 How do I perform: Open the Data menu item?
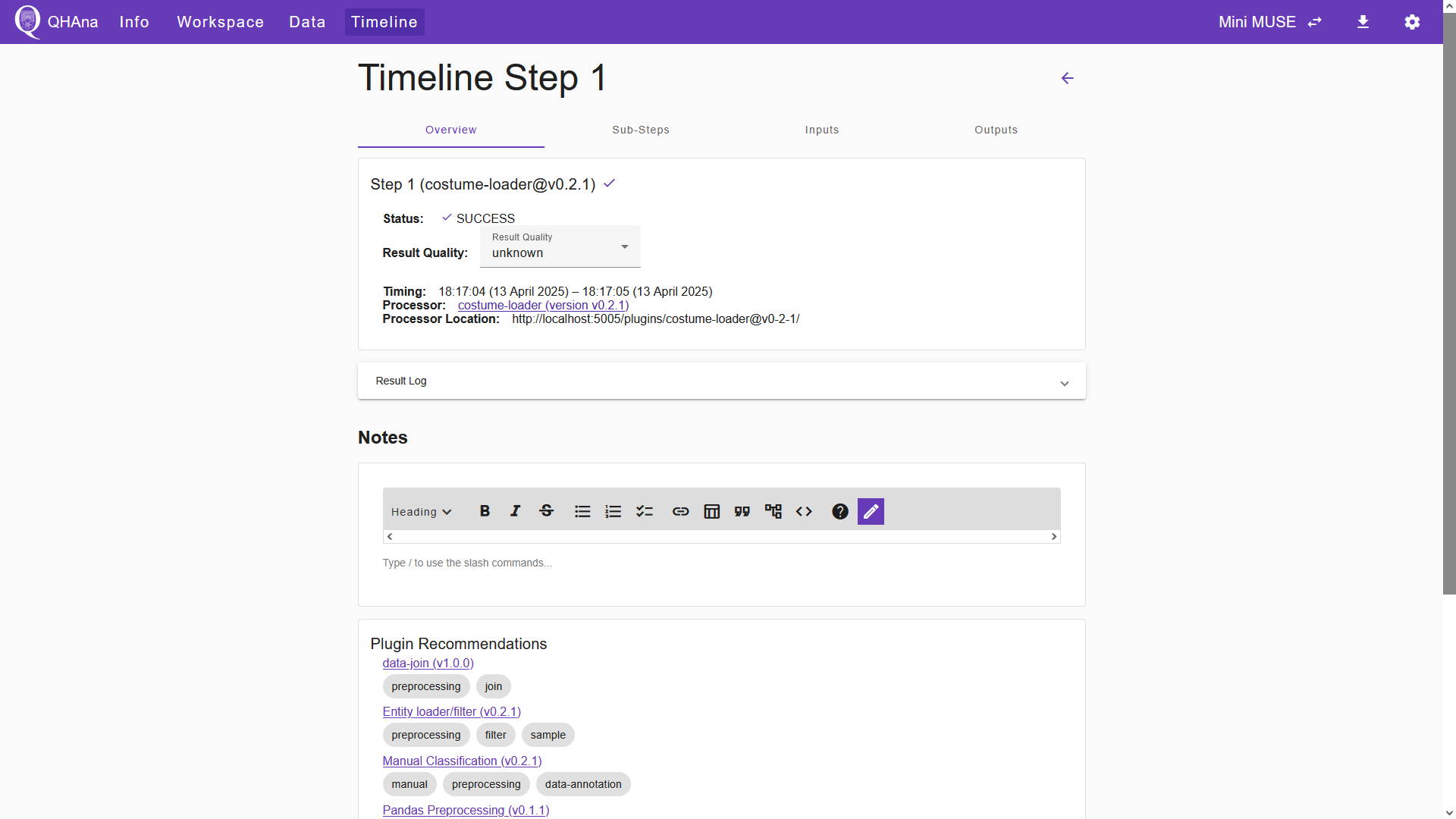coord(307,22)
